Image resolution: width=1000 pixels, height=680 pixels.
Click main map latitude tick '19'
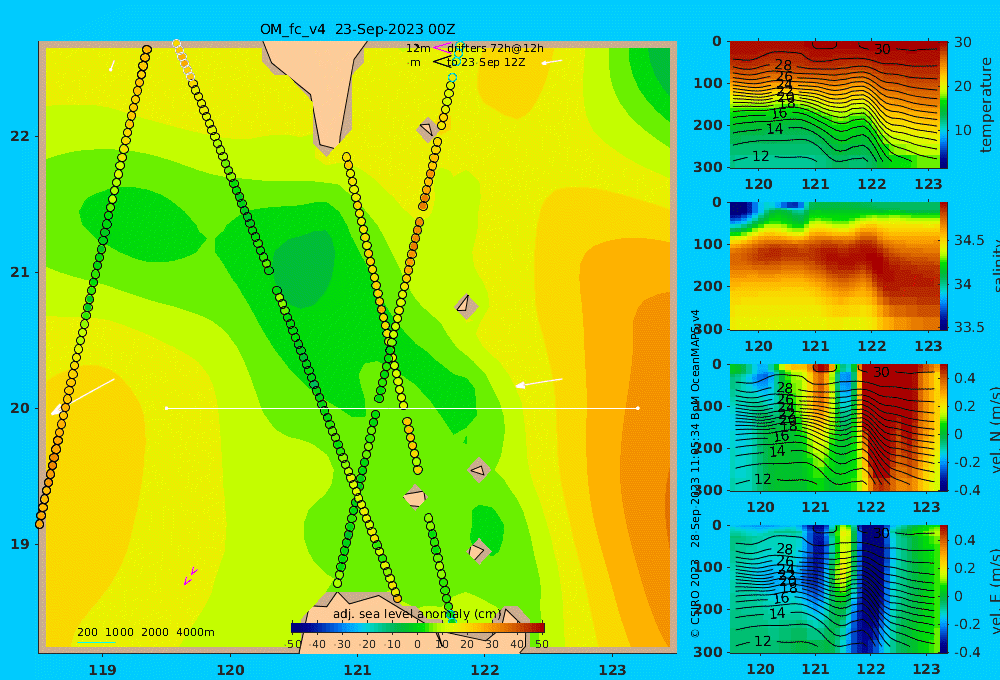click(20, 544)
